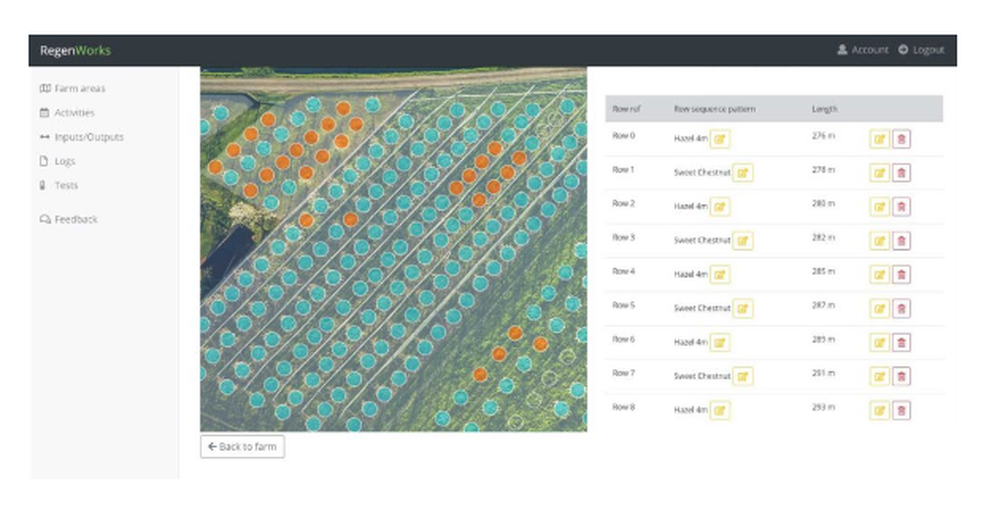Open the Tests section

(59, 186)
